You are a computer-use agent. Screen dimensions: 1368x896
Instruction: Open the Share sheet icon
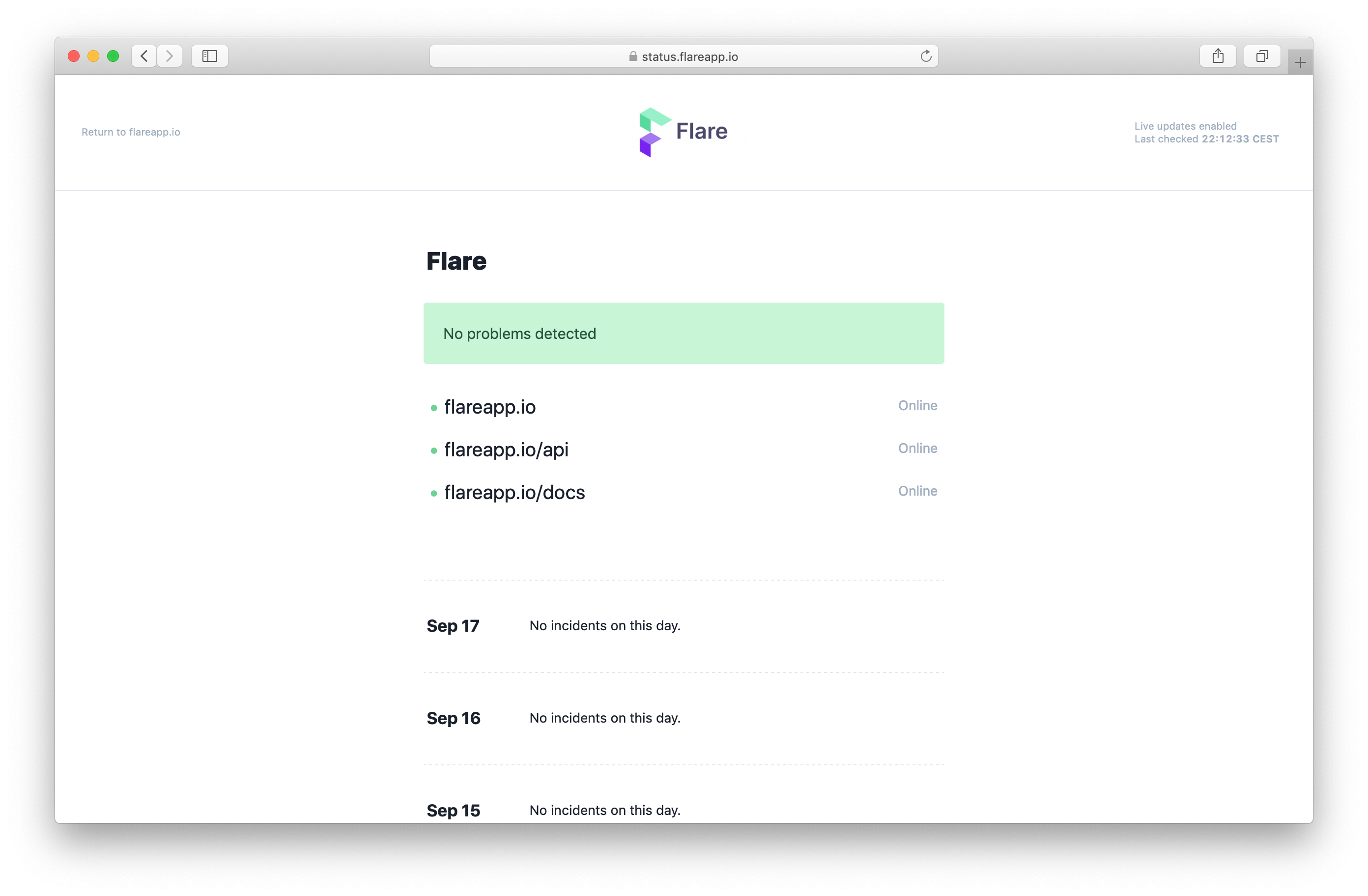pos(1218,56)
